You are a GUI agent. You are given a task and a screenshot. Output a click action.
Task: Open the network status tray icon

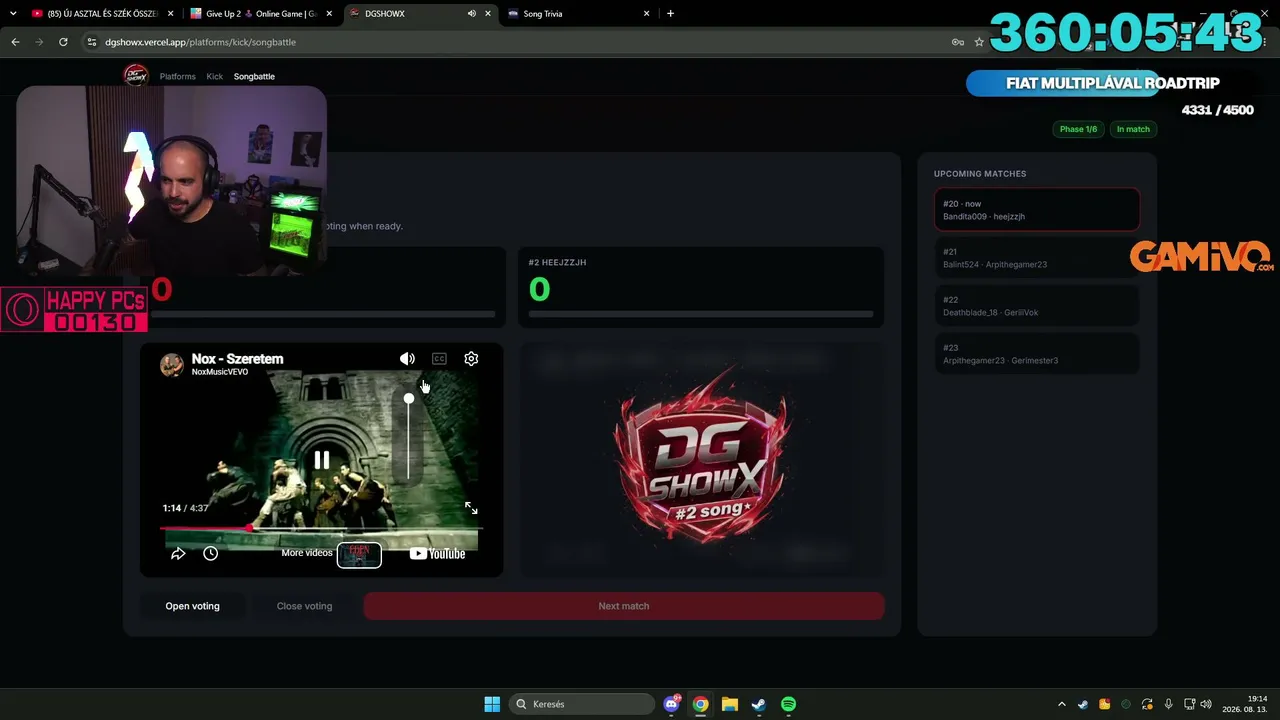1190,704
